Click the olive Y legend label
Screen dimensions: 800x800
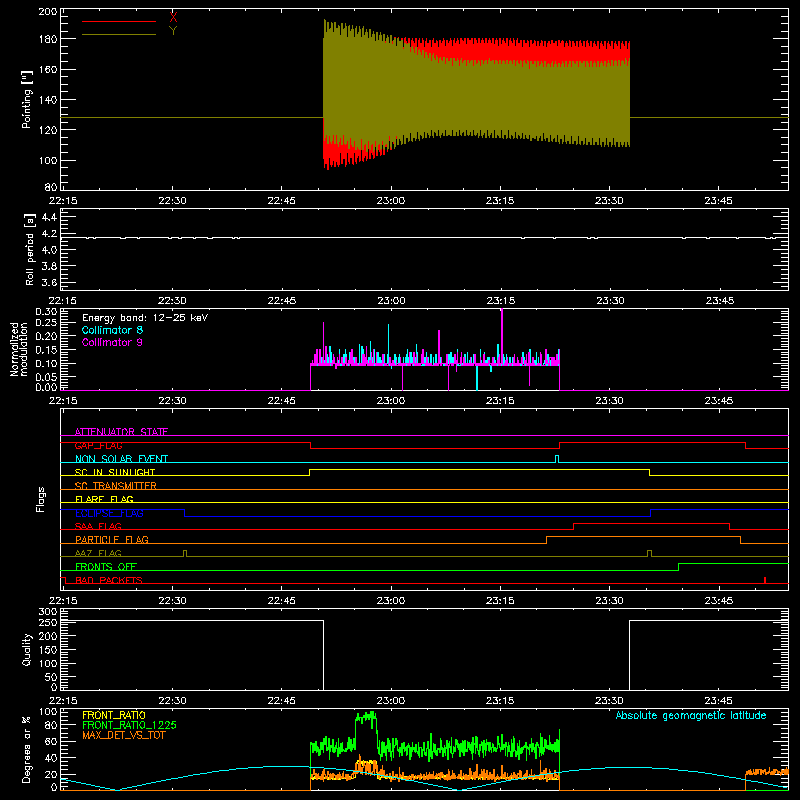coord(173,31)
